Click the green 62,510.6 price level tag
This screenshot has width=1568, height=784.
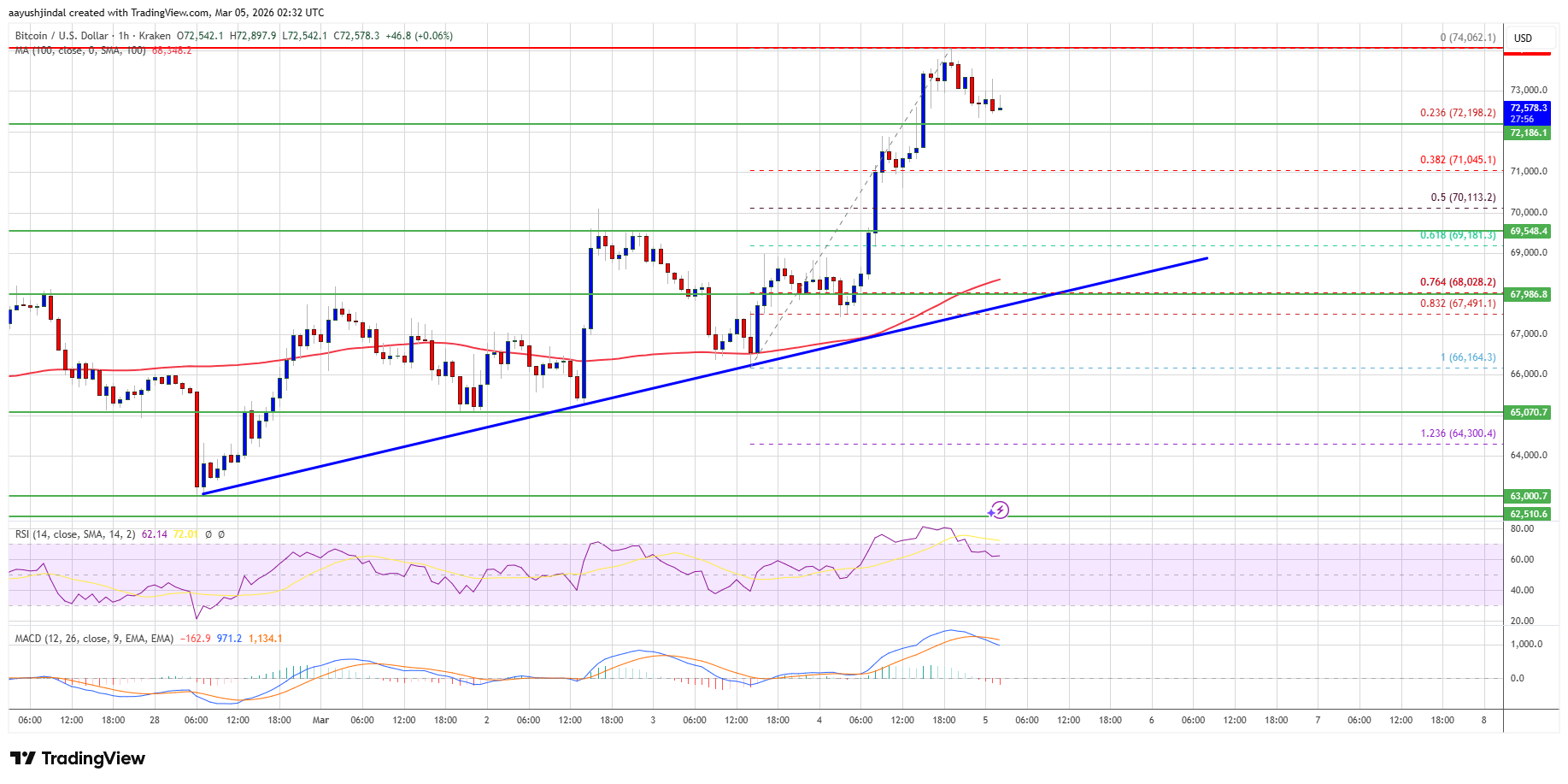(x=1528, y=515)
